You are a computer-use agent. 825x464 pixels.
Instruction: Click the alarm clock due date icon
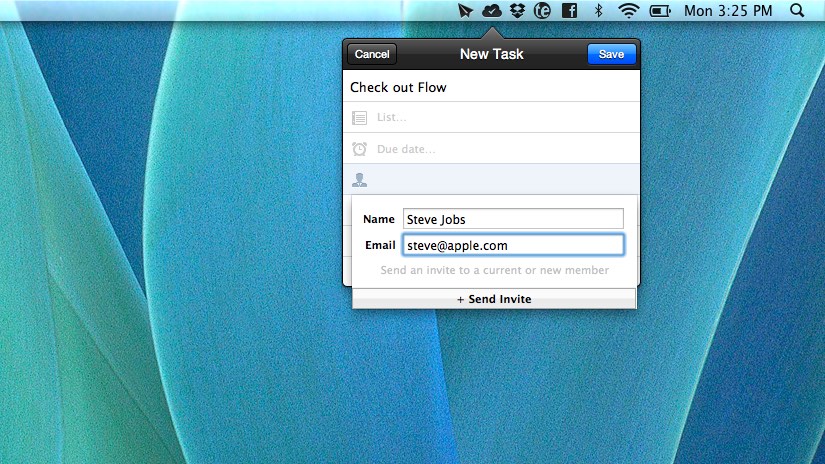click(359, 149)
